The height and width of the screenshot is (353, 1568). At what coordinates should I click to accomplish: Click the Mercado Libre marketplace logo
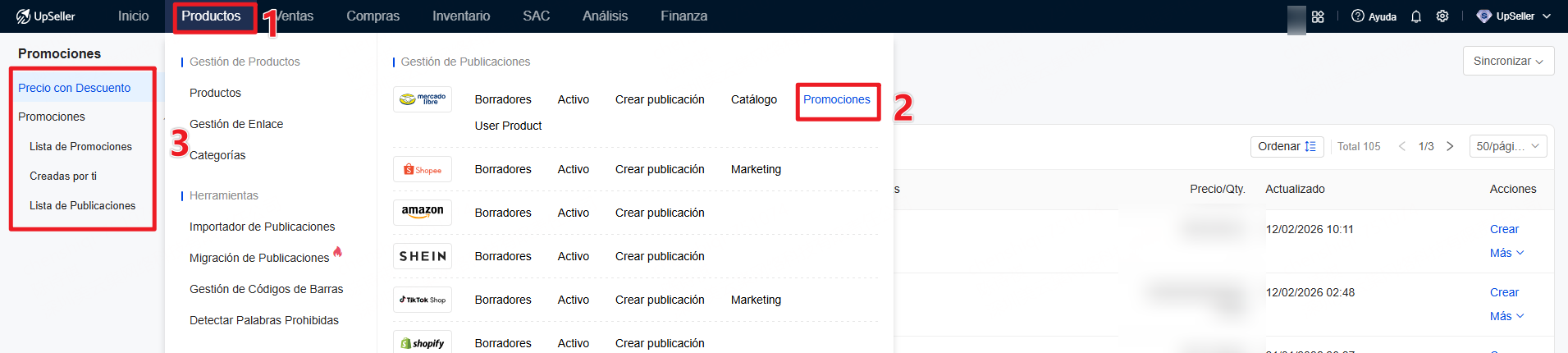422,99
